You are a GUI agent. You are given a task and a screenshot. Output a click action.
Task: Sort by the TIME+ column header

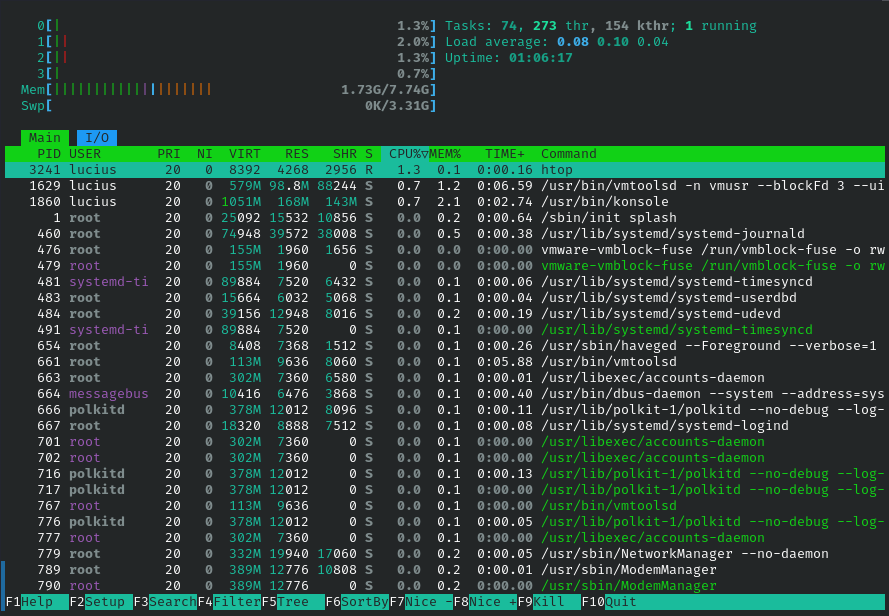[x=505, y=154]
